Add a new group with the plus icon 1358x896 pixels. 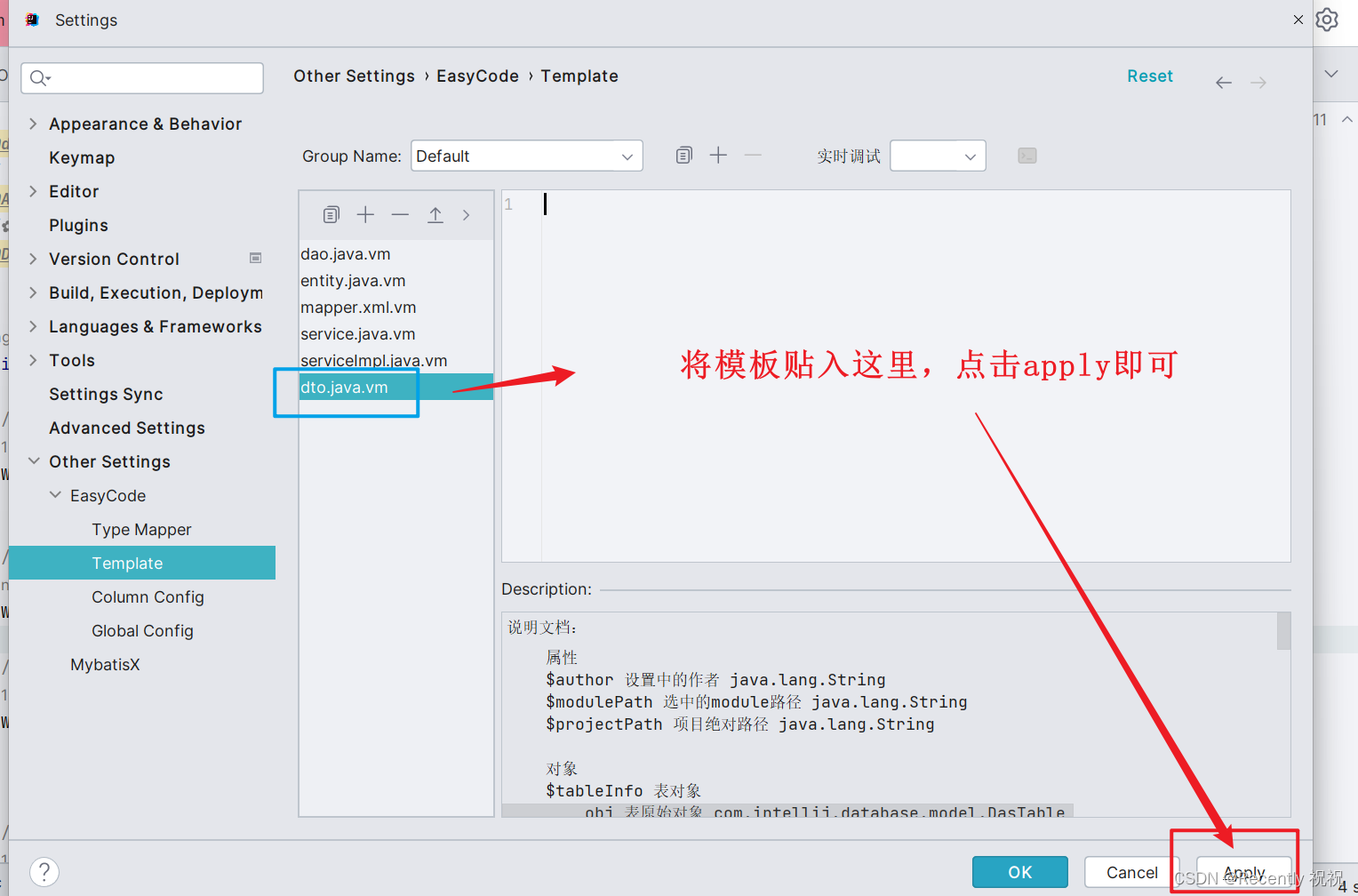pos(718,155)
